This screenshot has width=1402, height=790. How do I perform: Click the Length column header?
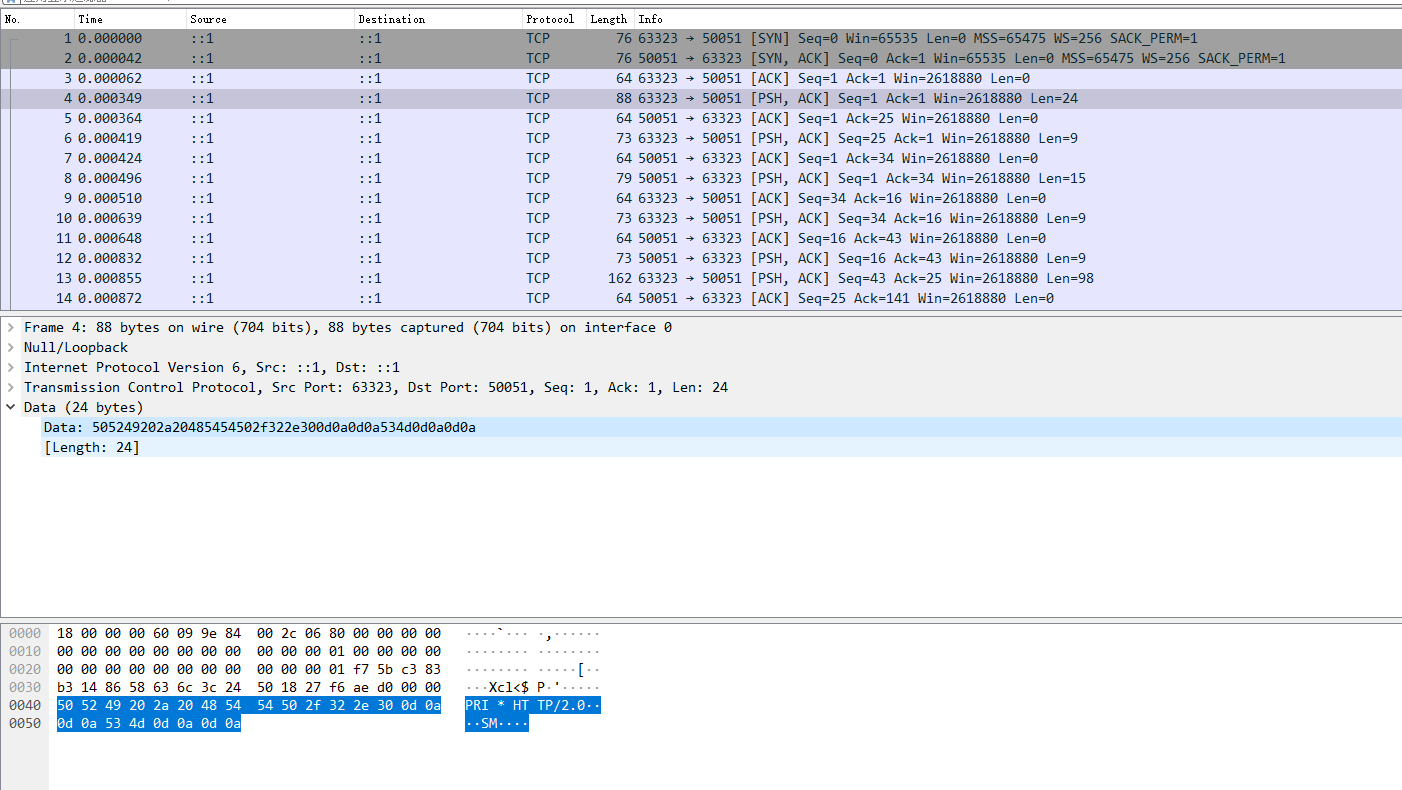608,19
